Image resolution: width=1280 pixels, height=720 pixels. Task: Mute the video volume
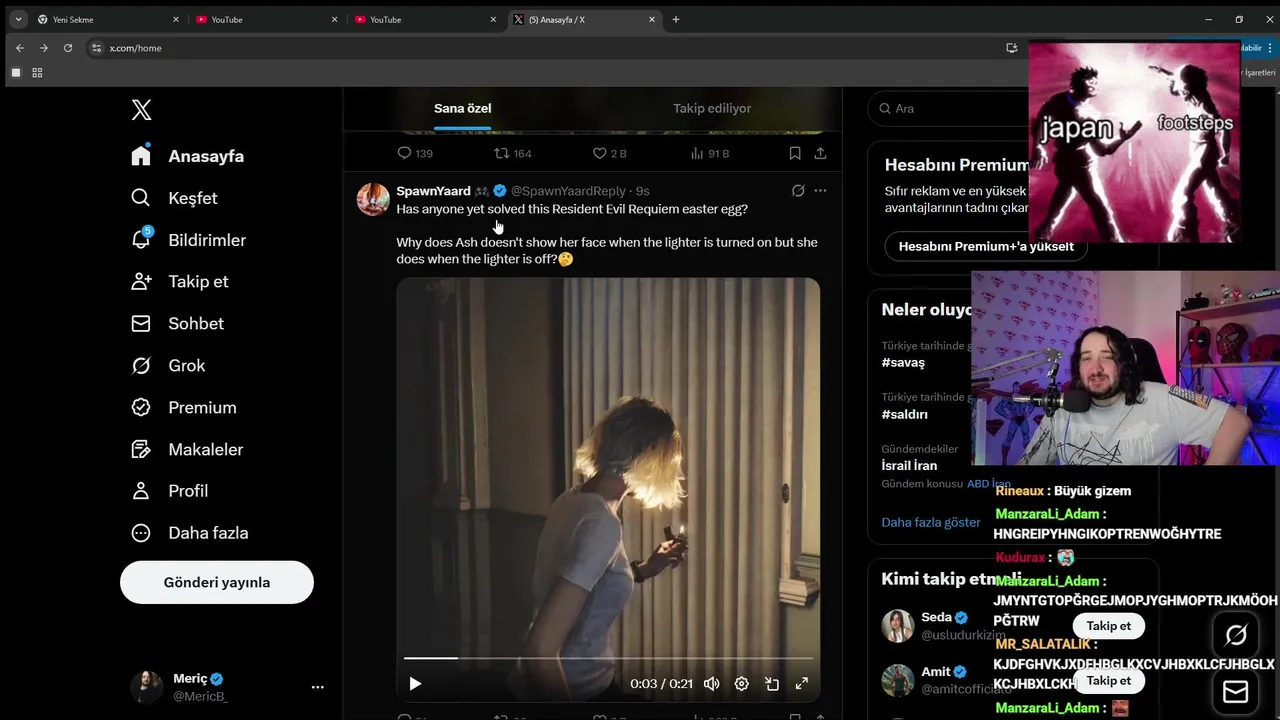[x=711, y=684]
